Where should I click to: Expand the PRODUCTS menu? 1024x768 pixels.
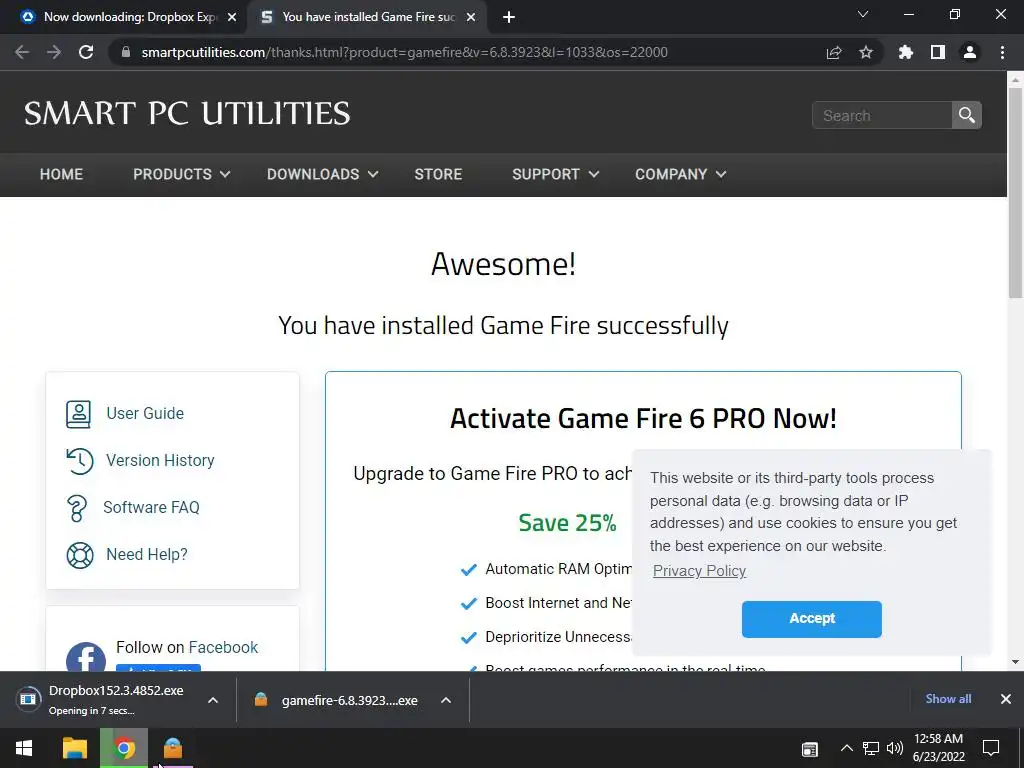coord(182,174)
